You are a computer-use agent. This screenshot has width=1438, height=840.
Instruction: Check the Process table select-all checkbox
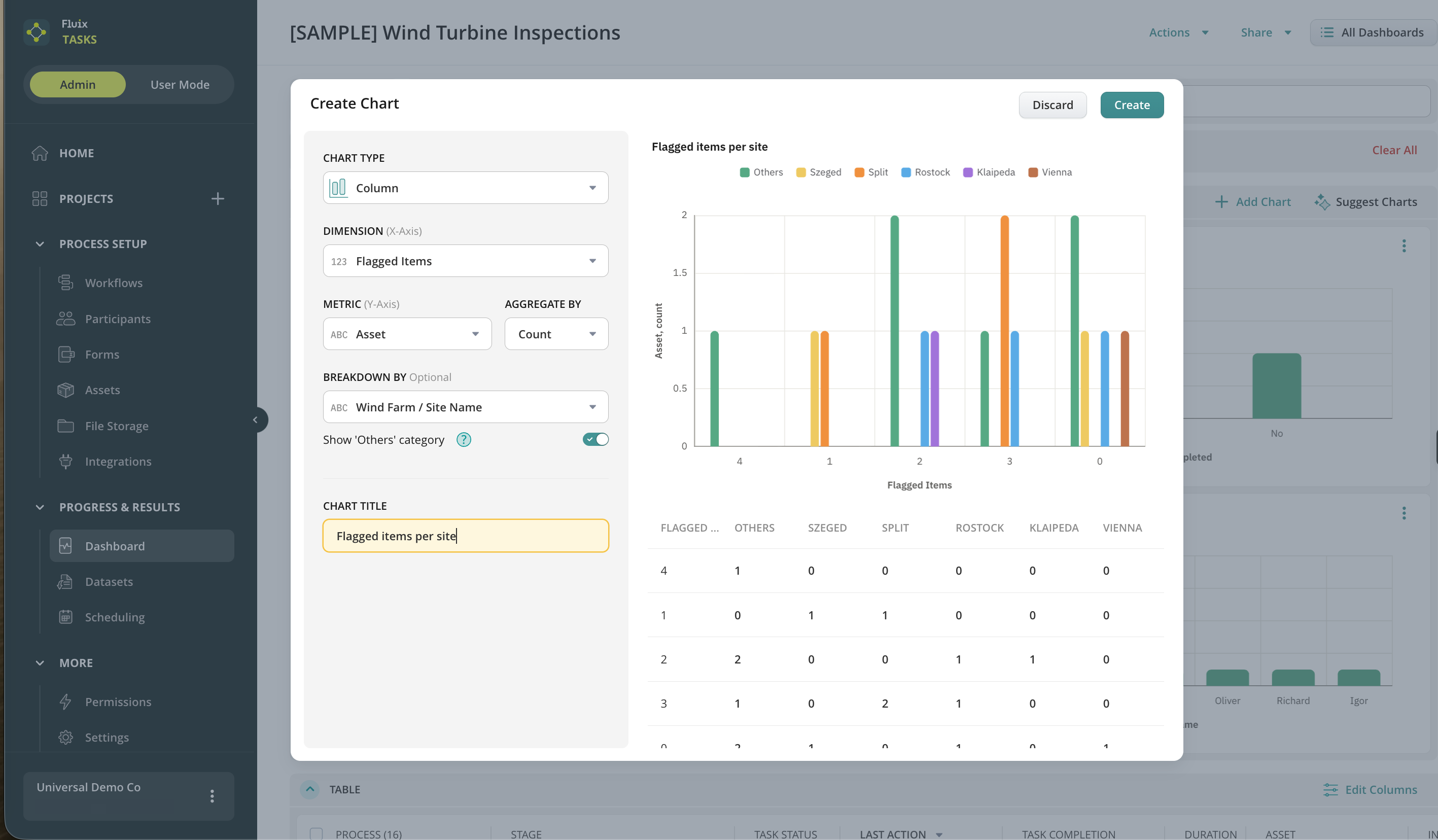coord(316,834)
